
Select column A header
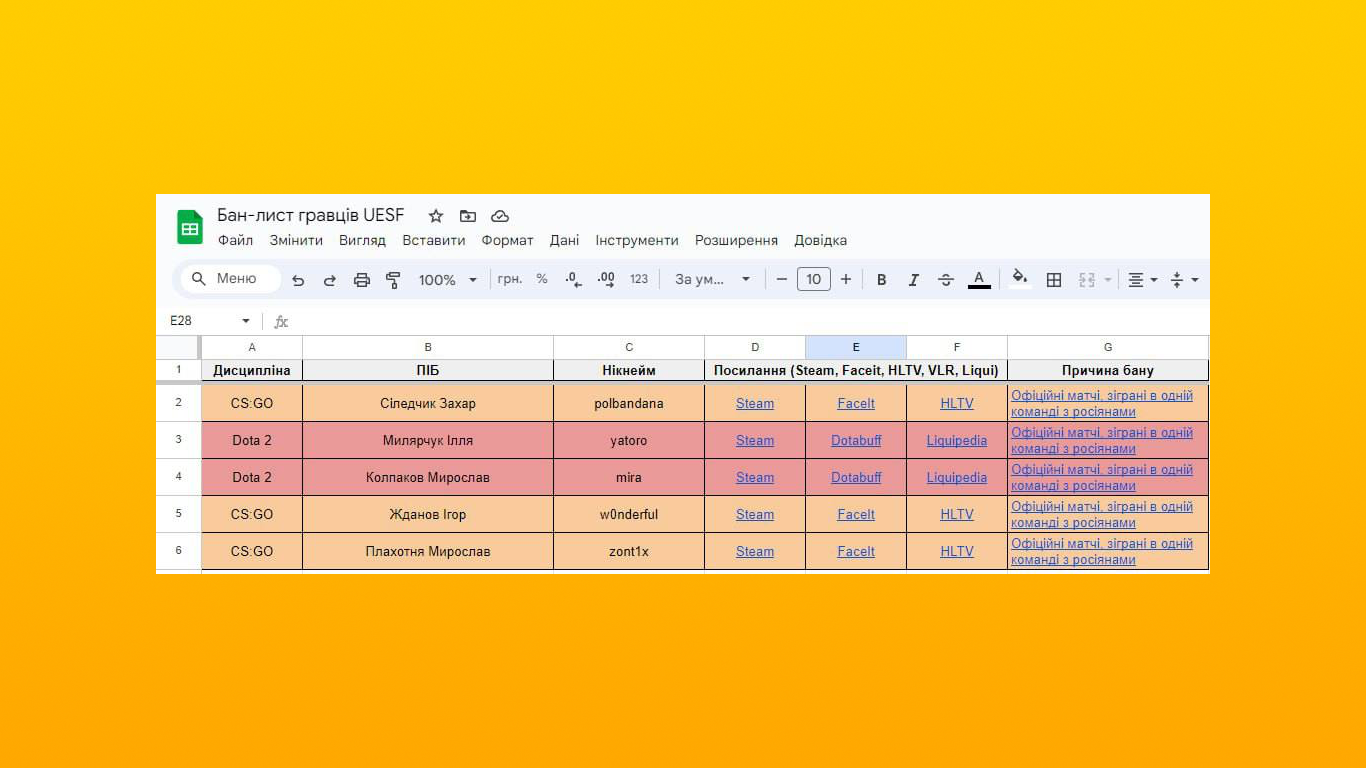(252, 347)
